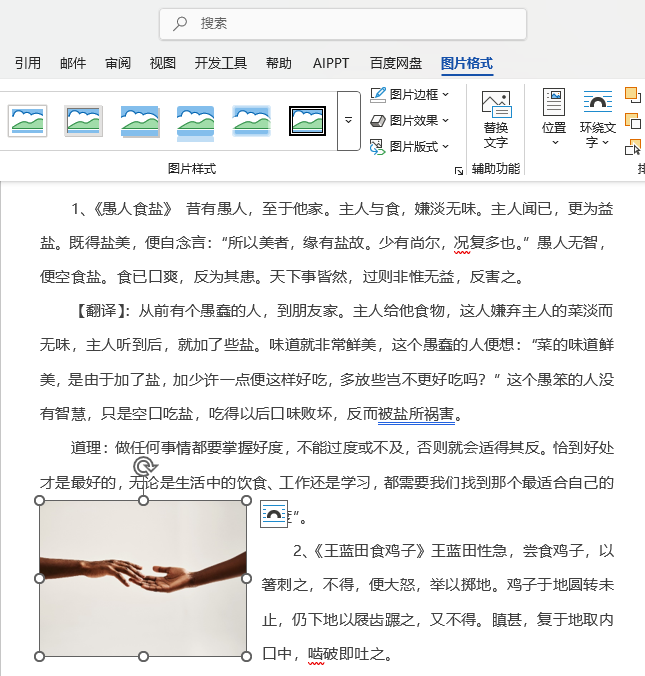
Task: Click the rotate handle above the image
Action: (144, 467)
